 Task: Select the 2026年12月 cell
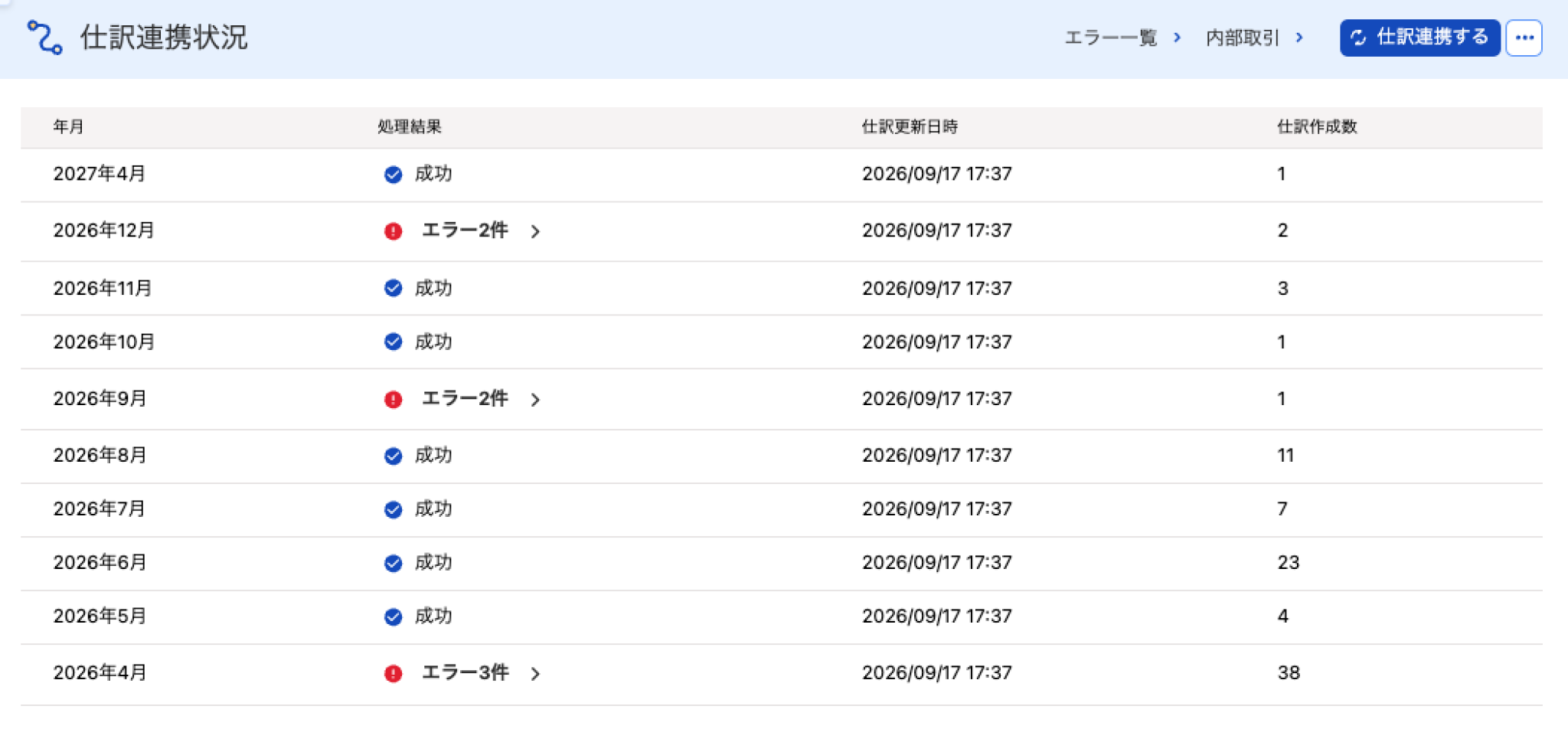(104, 231)
